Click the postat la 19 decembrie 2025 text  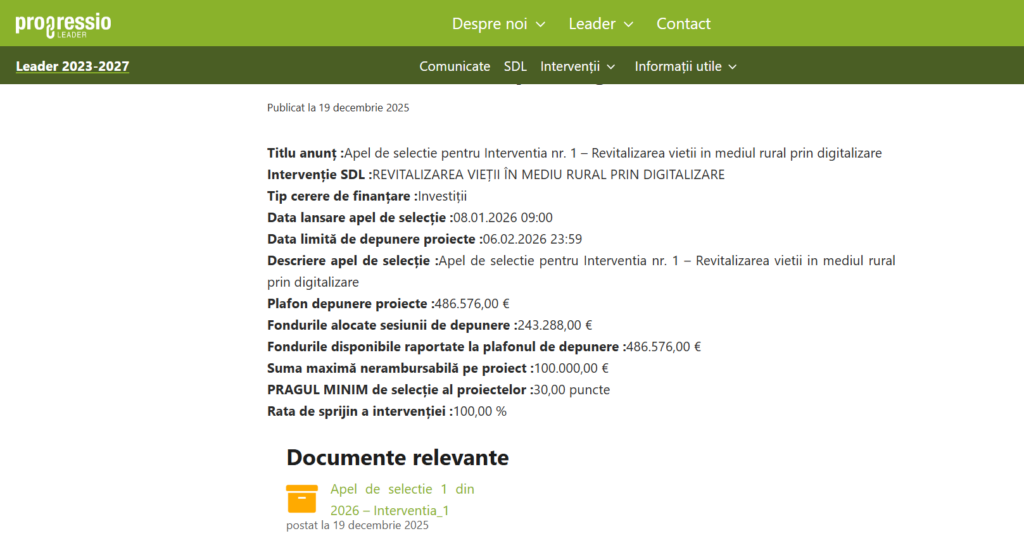(x=357, y=525)
